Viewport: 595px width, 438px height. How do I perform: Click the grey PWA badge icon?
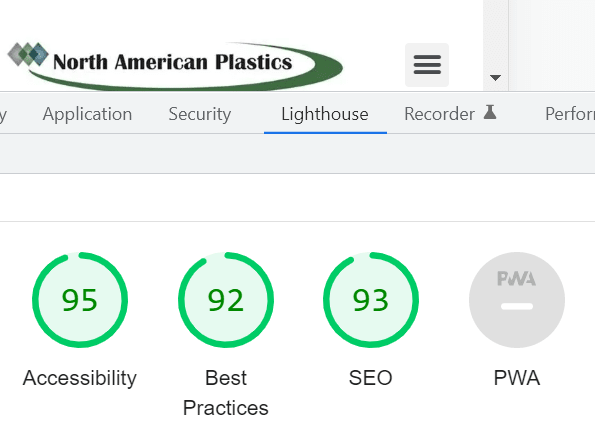click(x=517, y=300)
